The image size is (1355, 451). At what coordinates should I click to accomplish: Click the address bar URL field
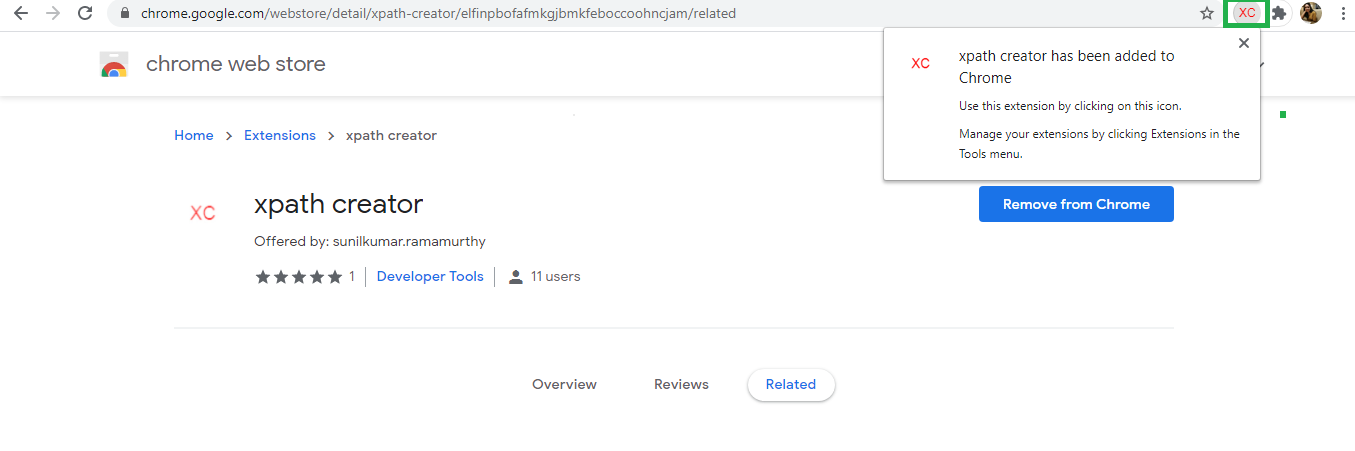(x=660, y=14)
